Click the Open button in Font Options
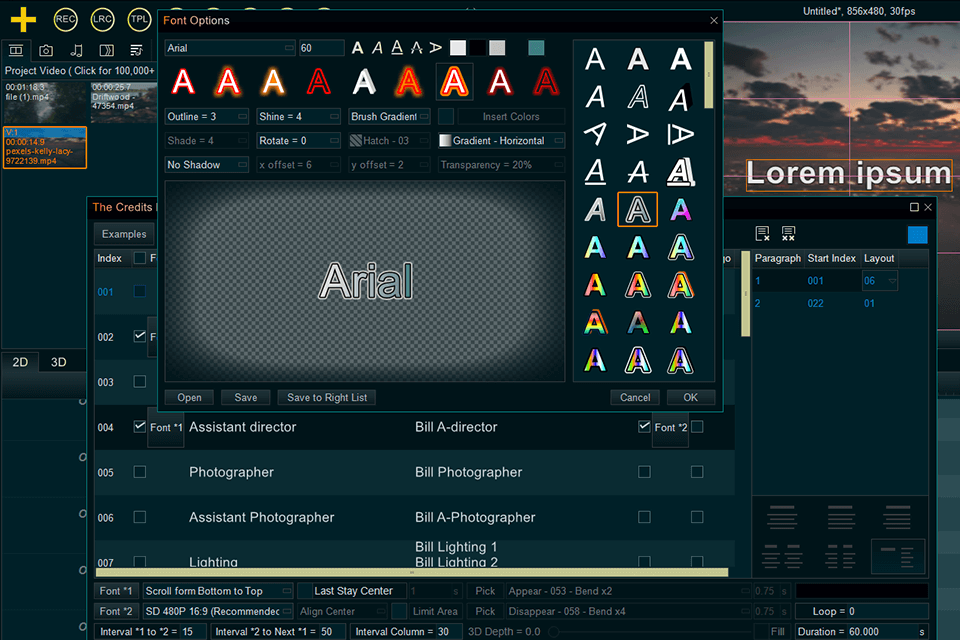 point(189,397)
